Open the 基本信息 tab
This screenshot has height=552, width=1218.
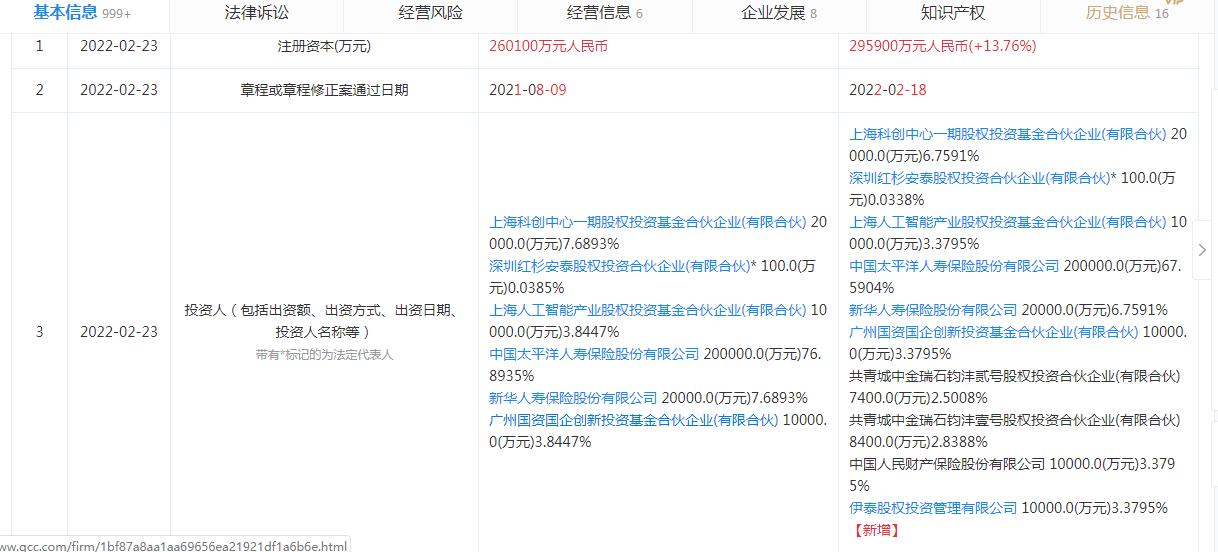coord(82,13)
